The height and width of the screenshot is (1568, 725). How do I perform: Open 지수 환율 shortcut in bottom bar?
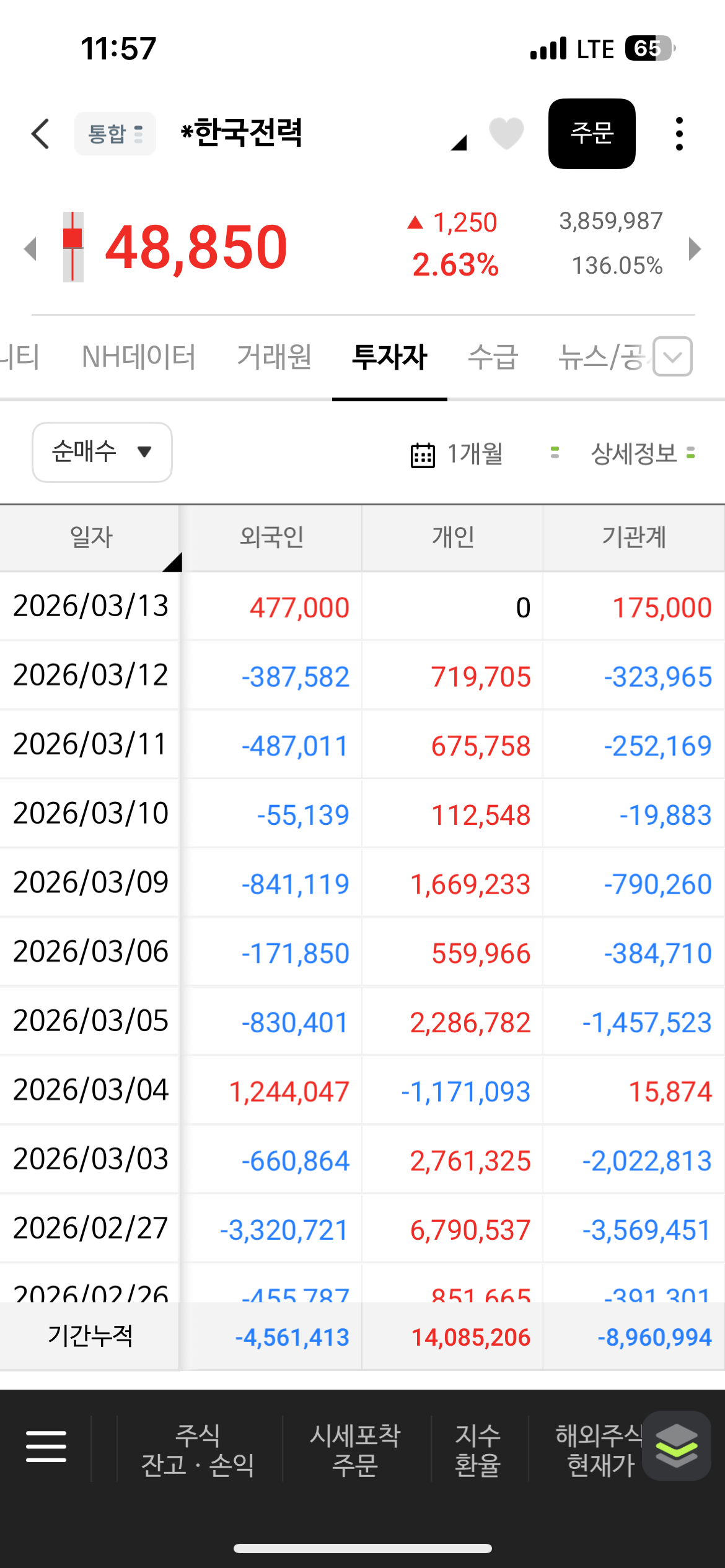point(478,1449)
